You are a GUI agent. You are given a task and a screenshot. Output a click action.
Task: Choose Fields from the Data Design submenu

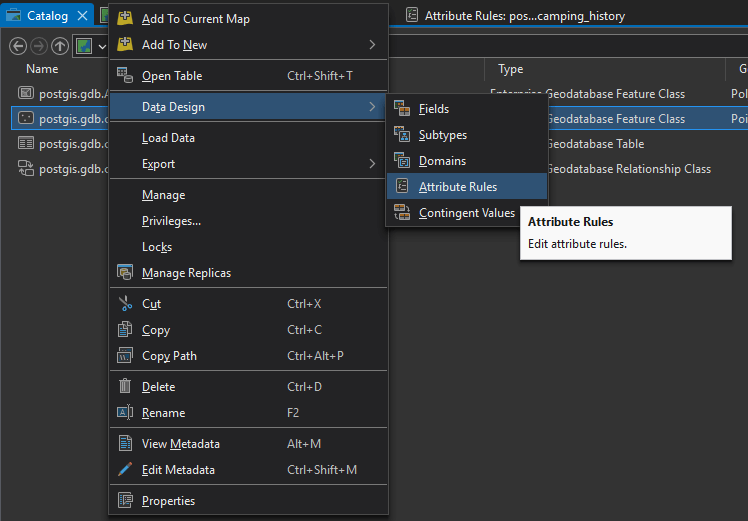[434, 109]
